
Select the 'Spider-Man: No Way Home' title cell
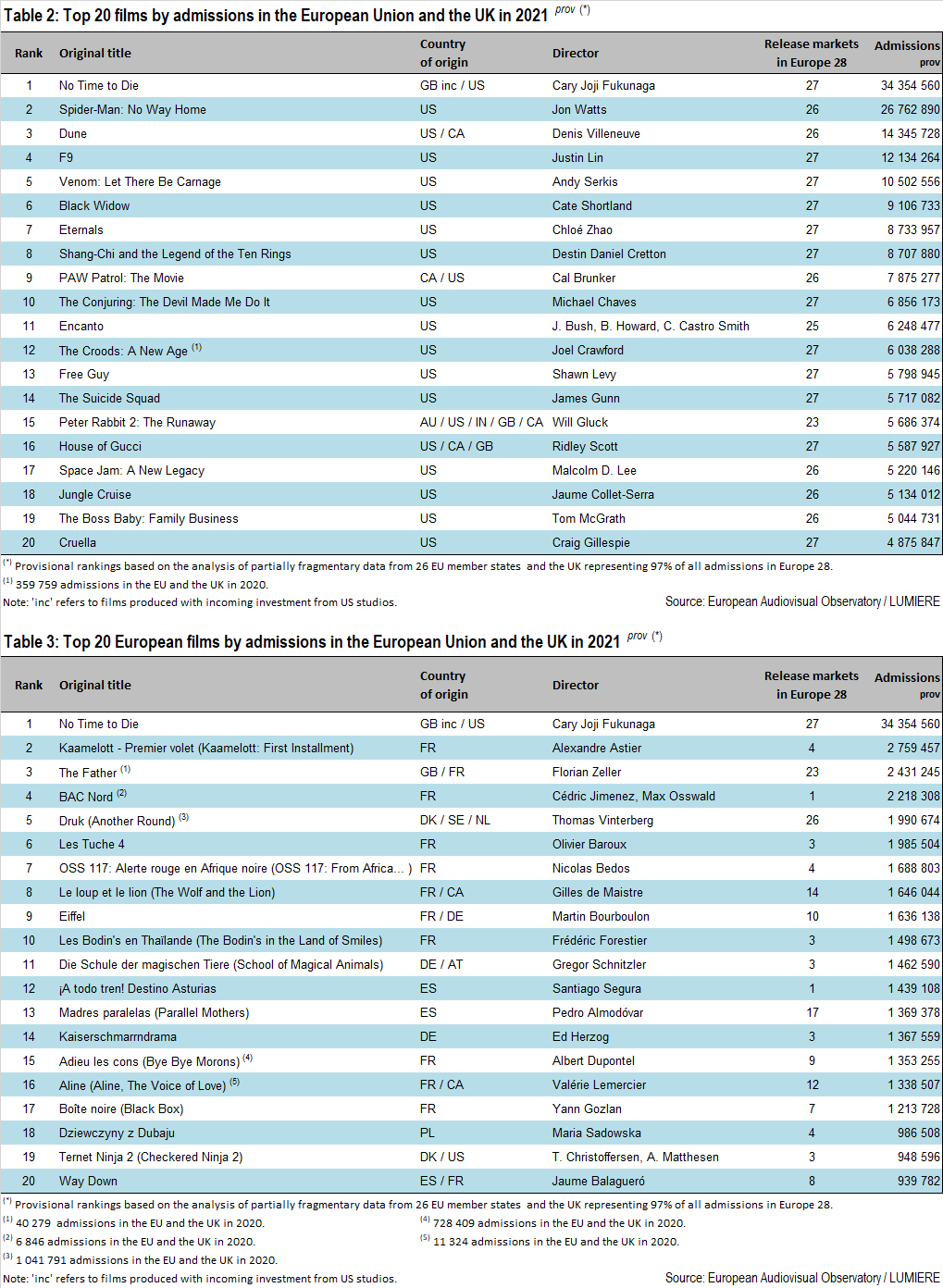(132, 109)
